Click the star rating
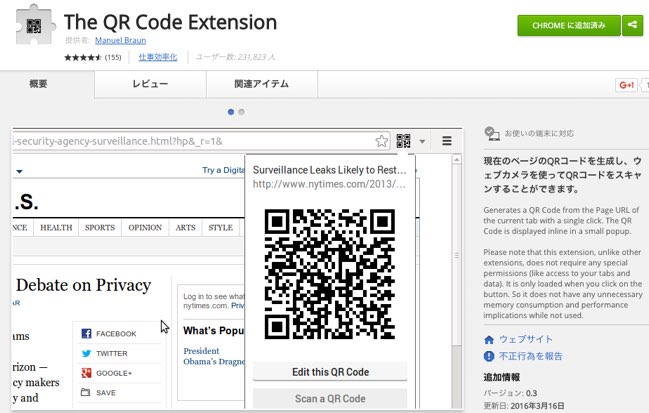649x413 pixels. click(83, 57)
